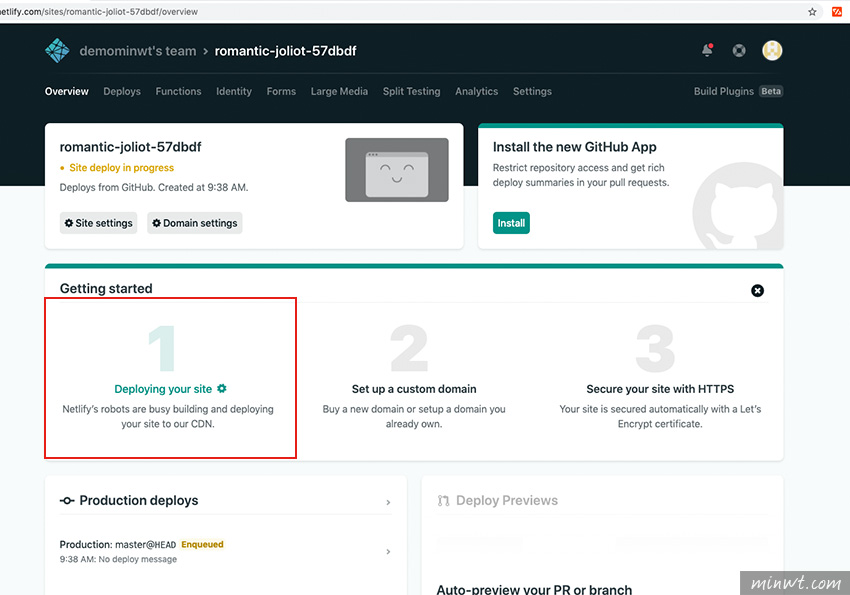Image resolution: width=850 pixels, height=595 pixels.
Task: Click the red browser extension icon
Action: click(836, 11)
